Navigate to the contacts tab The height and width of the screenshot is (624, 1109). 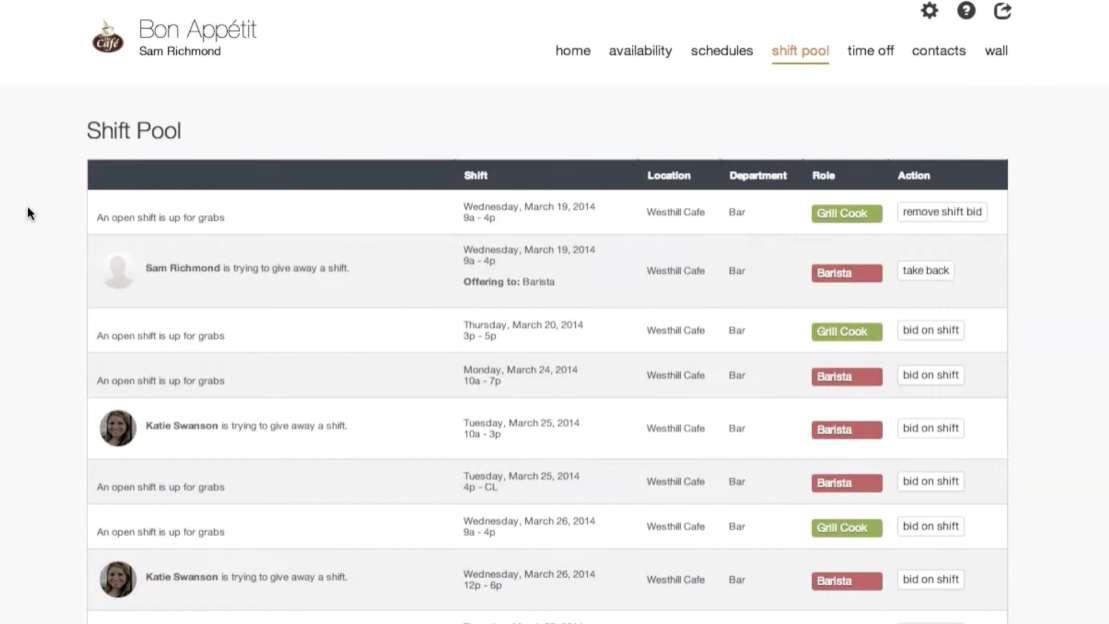pyautogui.click(x=938, y=51)
